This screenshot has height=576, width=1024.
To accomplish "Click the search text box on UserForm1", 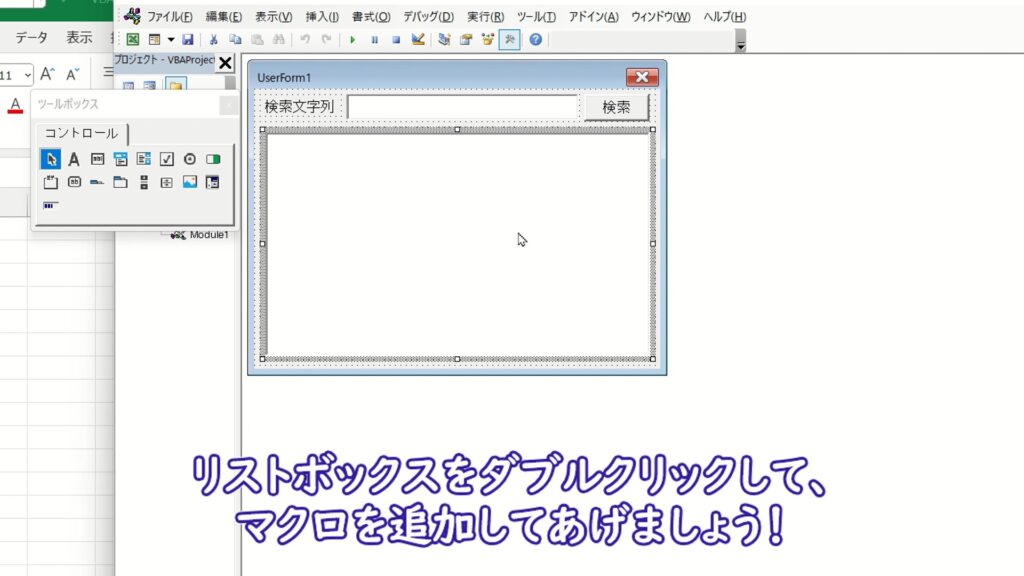I will 462,107.
